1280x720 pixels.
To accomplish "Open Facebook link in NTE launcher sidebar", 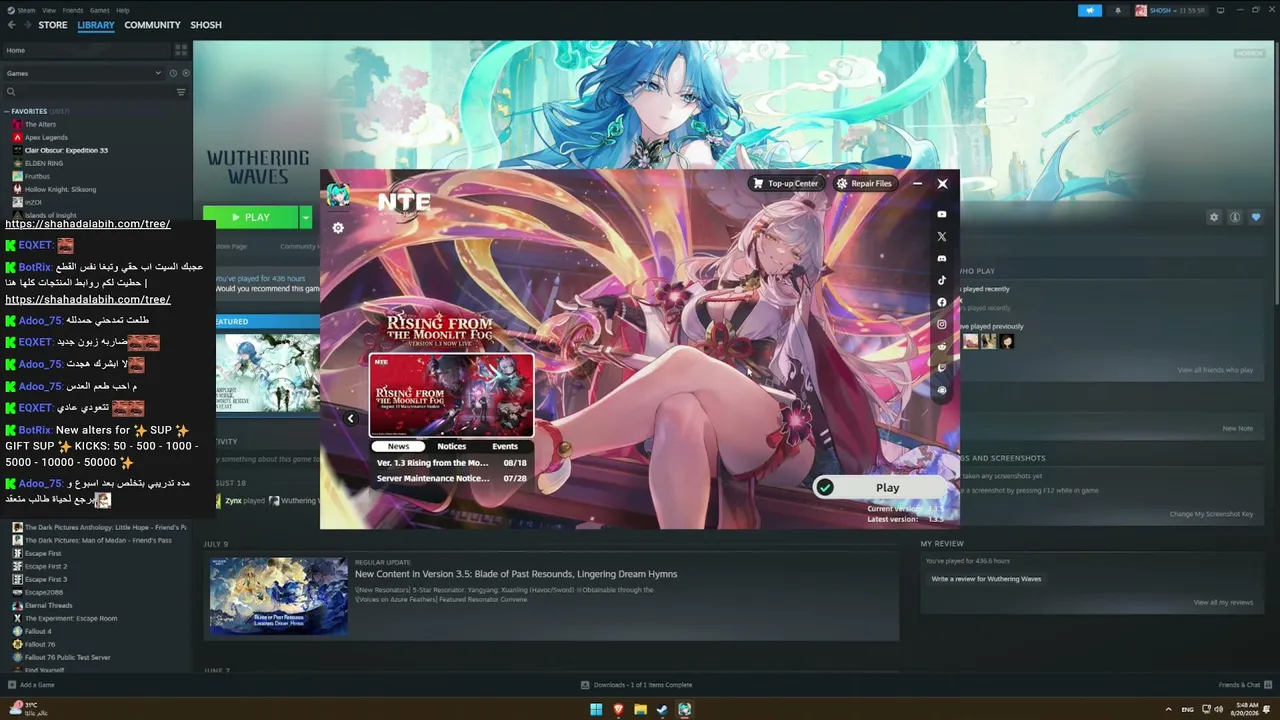I will tap(941, 302).
